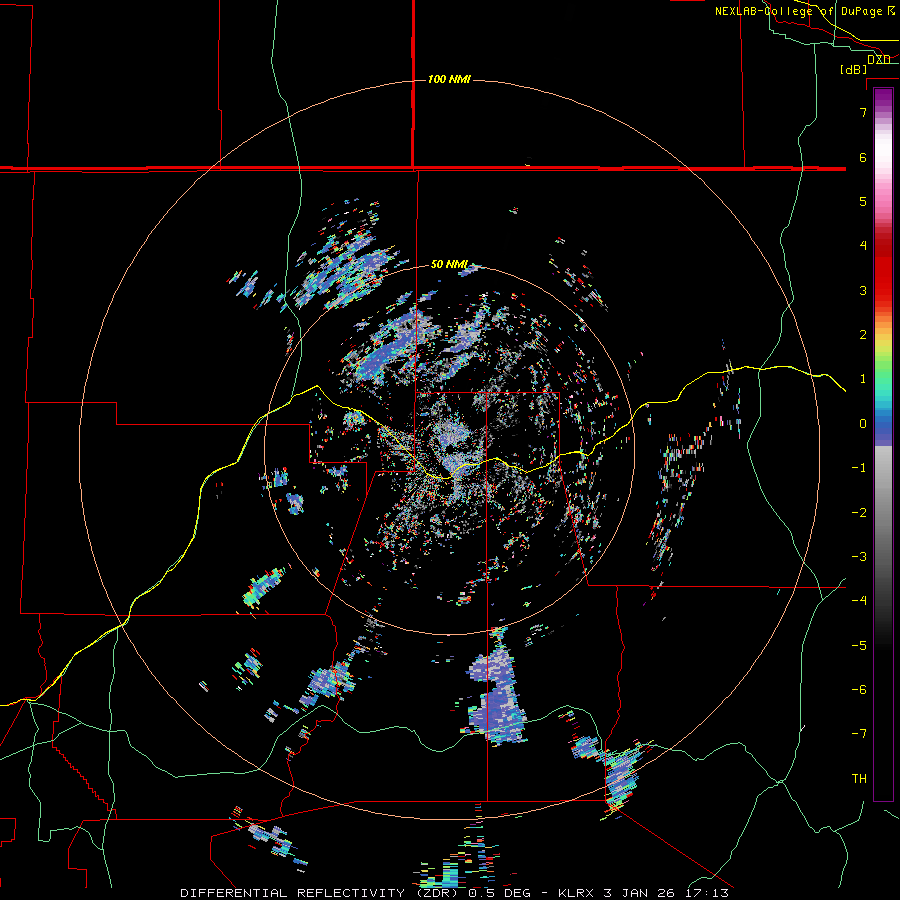Select the -2 dB scale value
This screenshot has width=900, height=900.
coord(859,512)
